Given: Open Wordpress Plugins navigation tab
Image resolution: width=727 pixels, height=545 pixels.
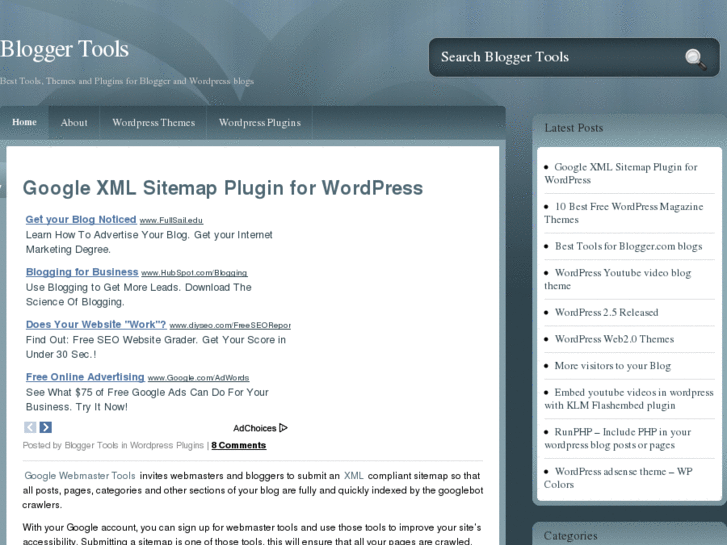Looking at the screenshot, I should 260,123.
